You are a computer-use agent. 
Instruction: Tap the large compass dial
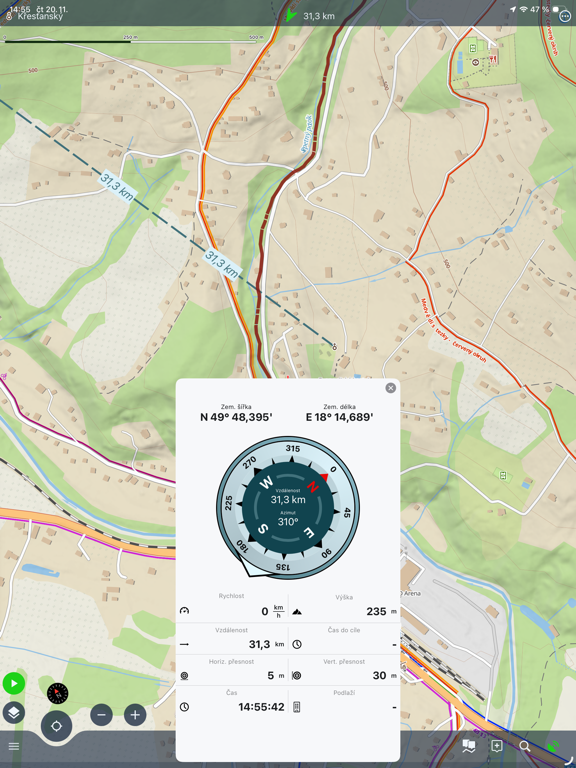pos(288,507)
